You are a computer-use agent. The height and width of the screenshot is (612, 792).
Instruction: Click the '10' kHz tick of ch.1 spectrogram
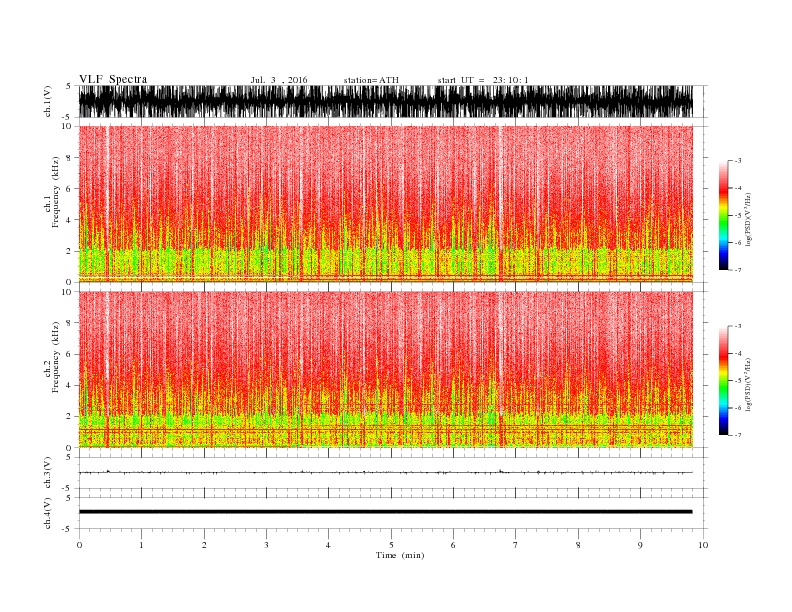click(x=67, y=126)
